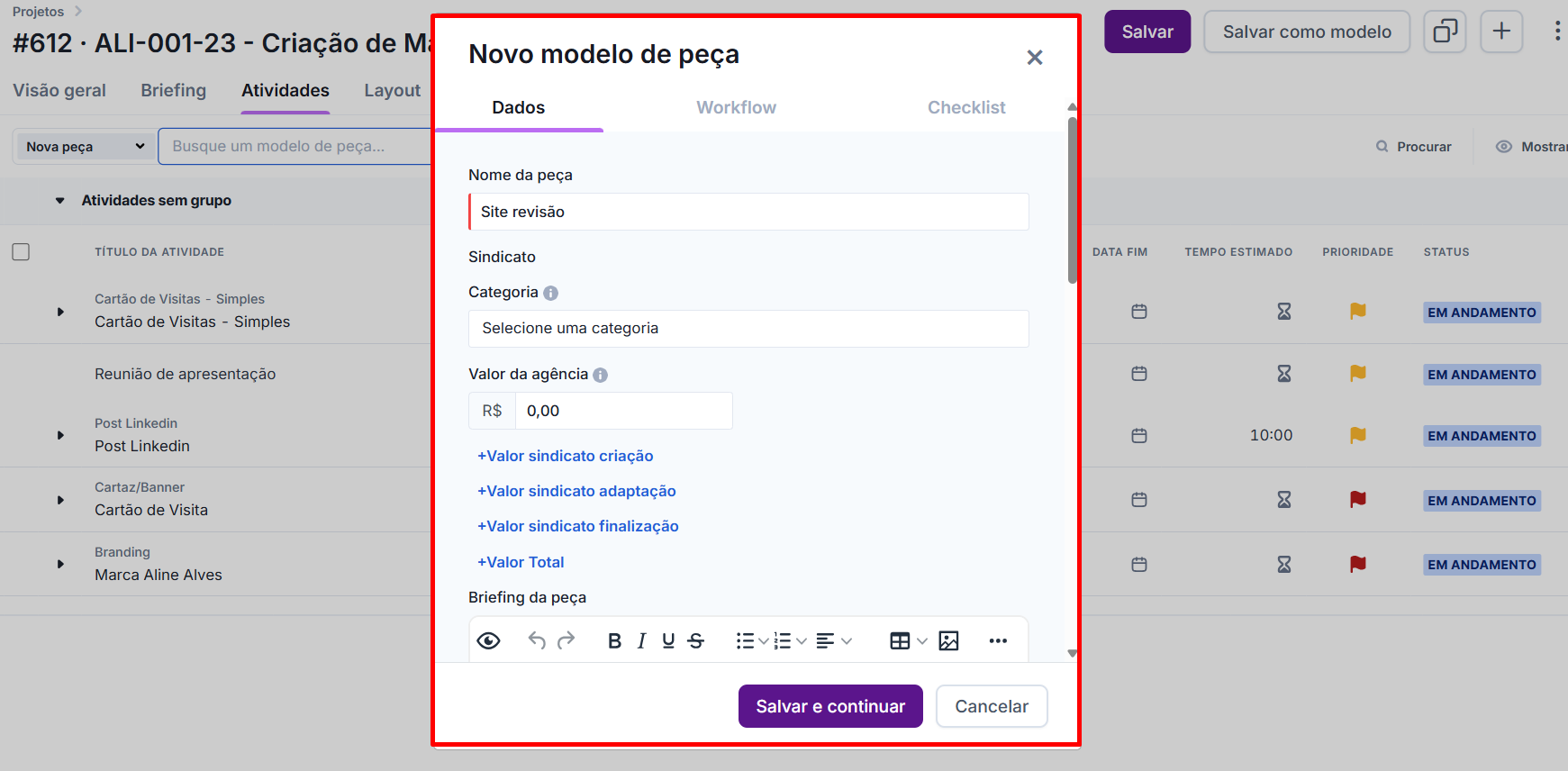This screenshot has height=771, width=1568.
Task: Apply italic formatting in briefing editor
Action: (x=641, y=640)
